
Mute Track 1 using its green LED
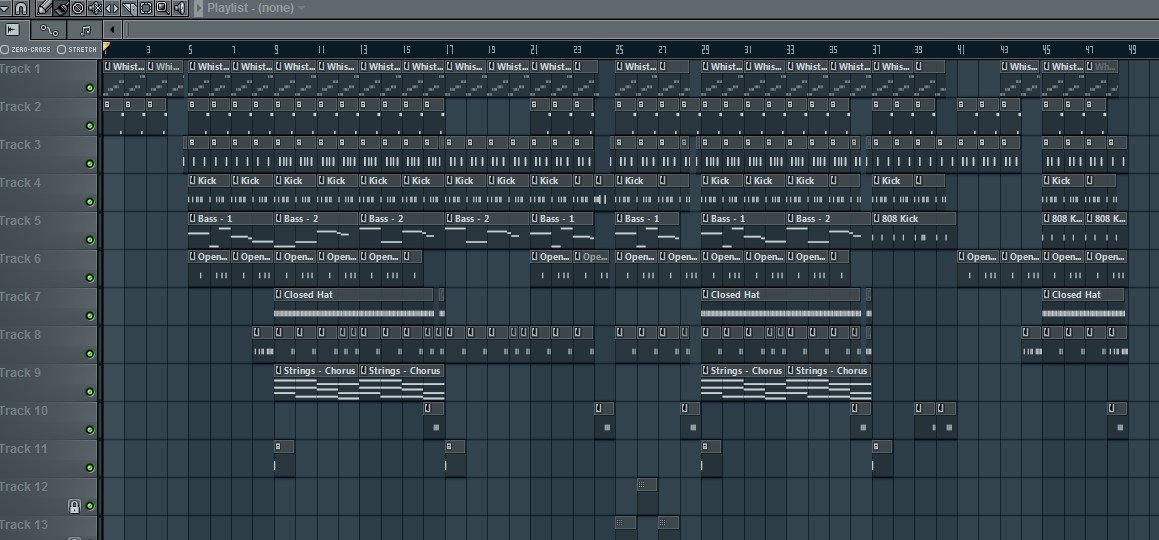coord(89,88)
